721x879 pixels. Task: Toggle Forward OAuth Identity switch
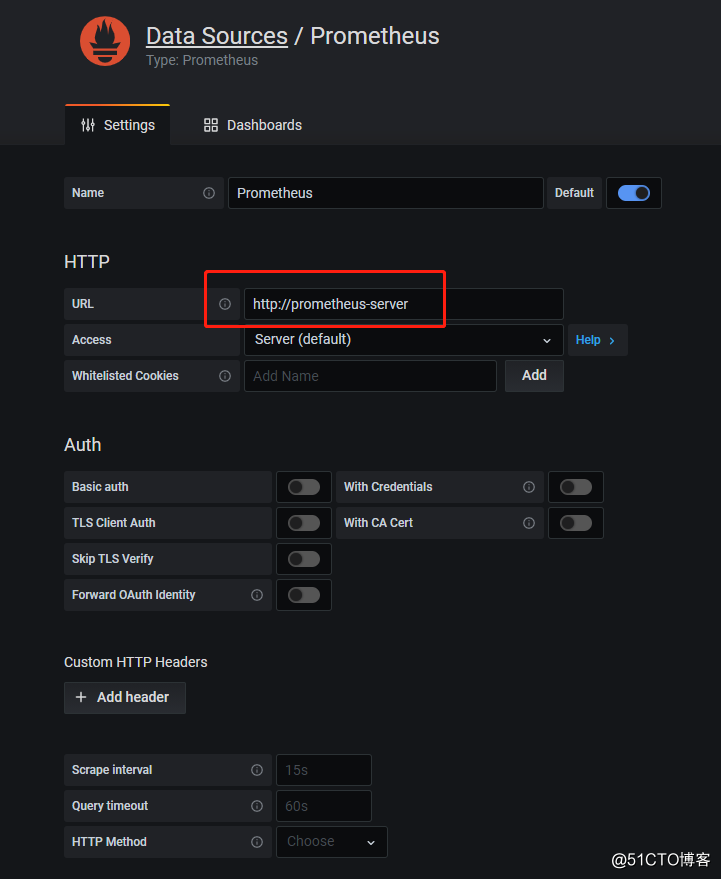point(304,595)
